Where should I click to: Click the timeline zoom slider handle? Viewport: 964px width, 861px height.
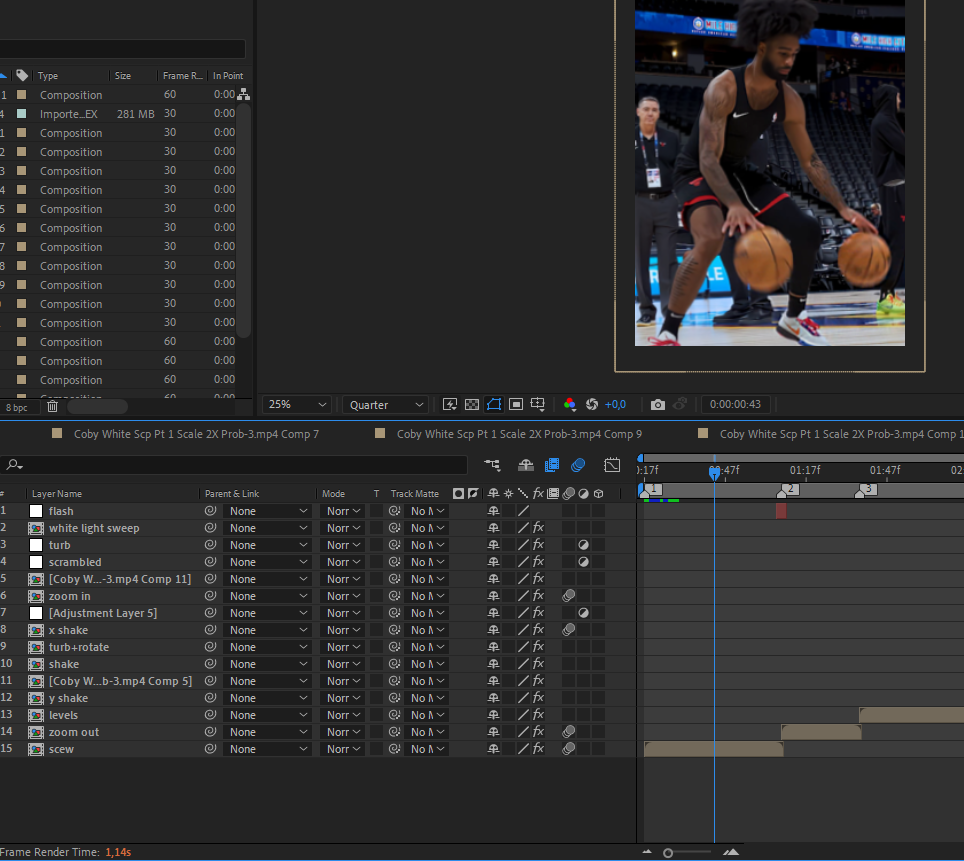tap(668, 852)
